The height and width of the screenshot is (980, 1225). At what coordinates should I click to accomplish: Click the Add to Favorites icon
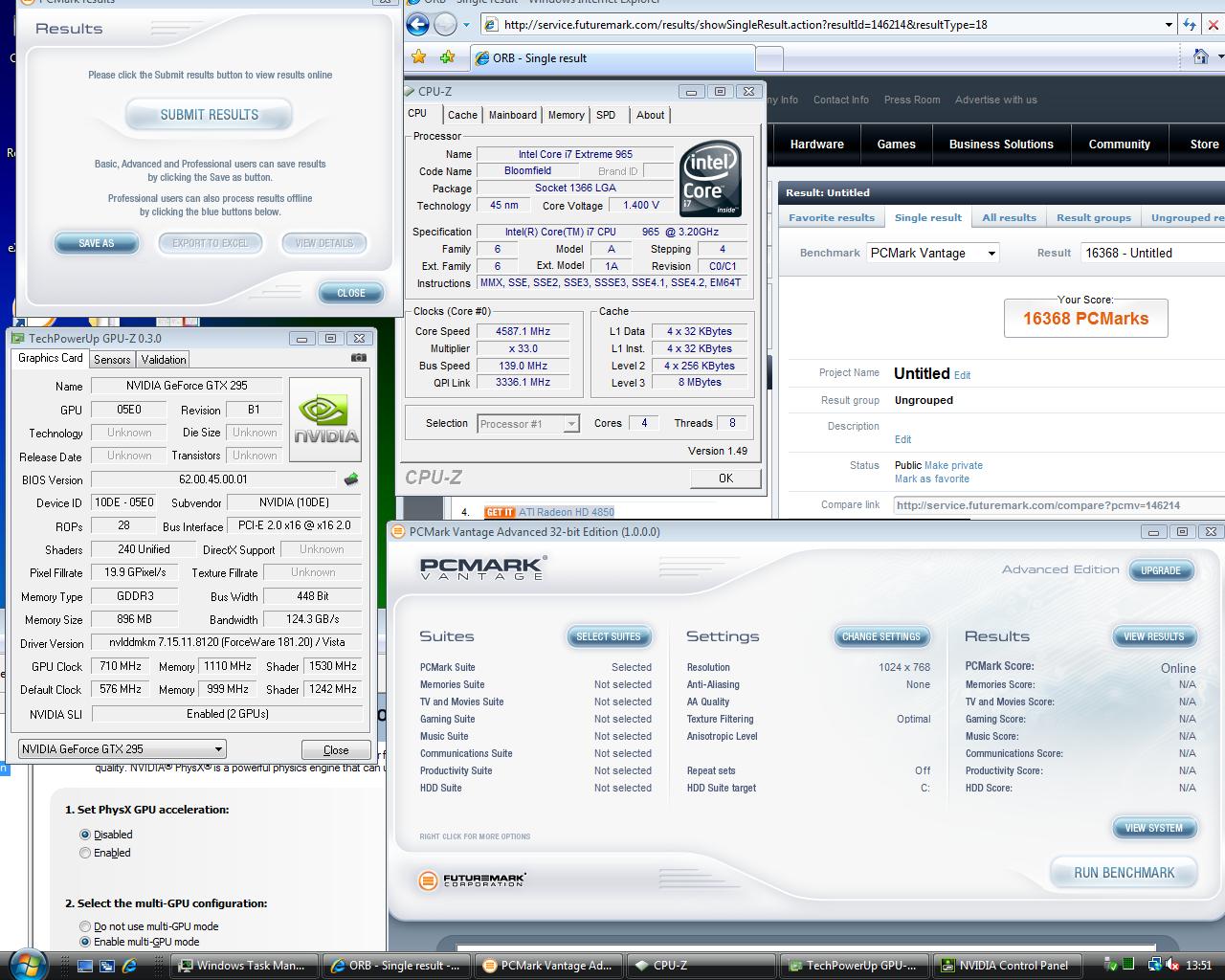(447, 57)
